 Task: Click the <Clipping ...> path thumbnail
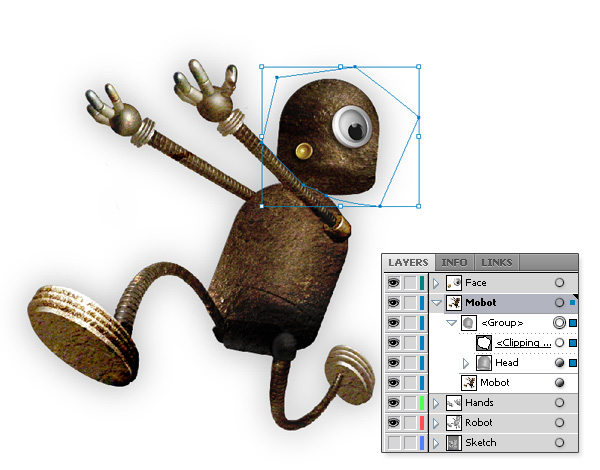(484, 343)
